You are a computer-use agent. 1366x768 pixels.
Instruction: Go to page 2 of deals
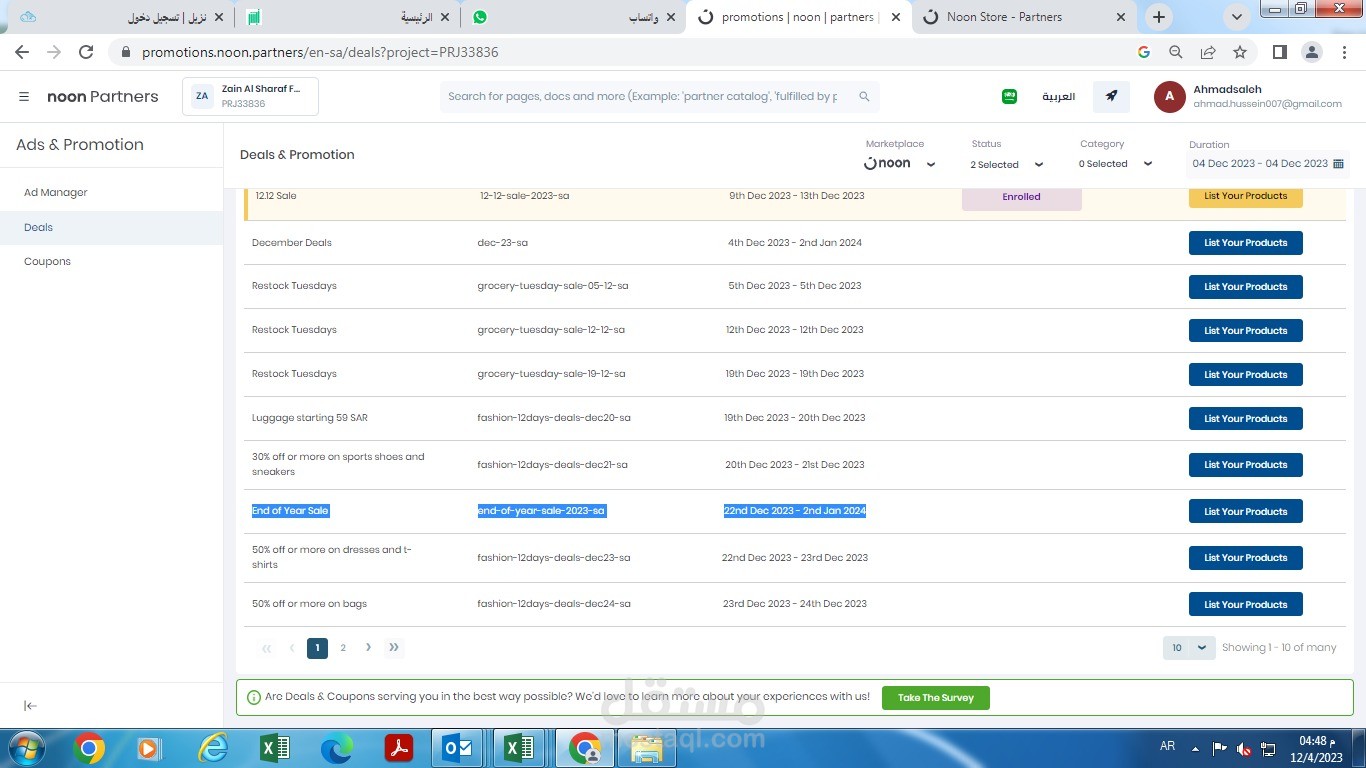click(x=343, y=648)
